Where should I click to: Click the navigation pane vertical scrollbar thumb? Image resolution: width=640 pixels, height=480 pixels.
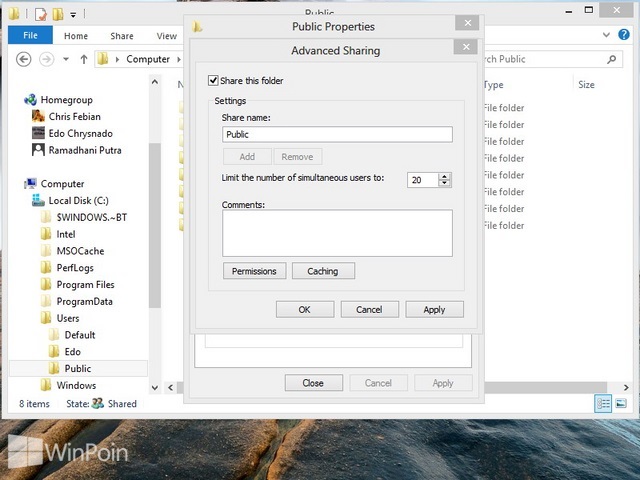pos(155,224)
